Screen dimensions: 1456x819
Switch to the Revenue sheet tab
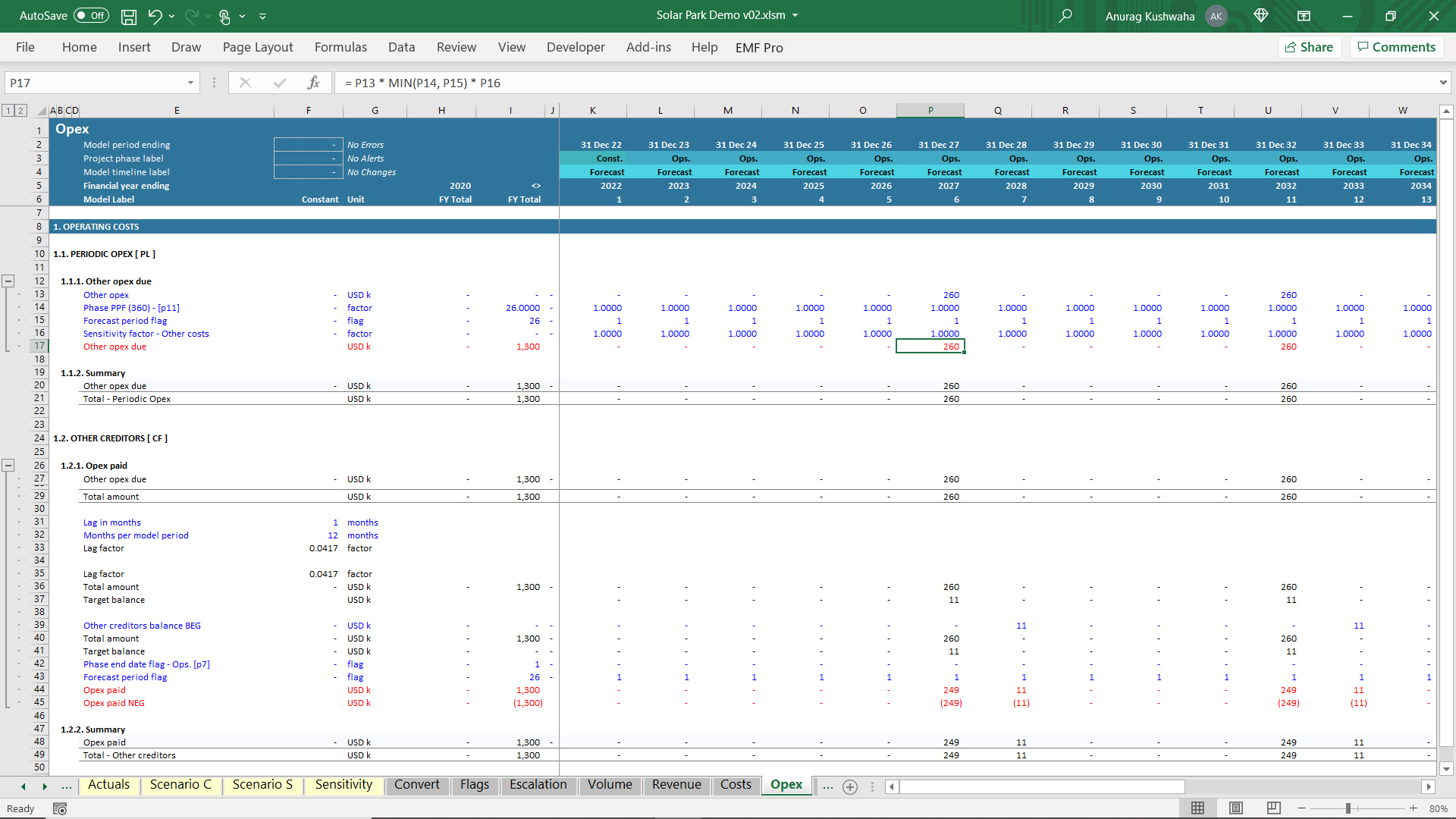[676, 785]
